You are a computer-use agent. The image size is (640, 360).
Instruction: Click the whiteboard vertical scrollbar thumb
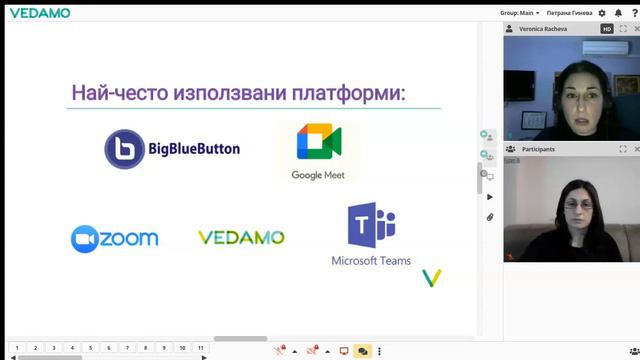(x=479, y=178)
